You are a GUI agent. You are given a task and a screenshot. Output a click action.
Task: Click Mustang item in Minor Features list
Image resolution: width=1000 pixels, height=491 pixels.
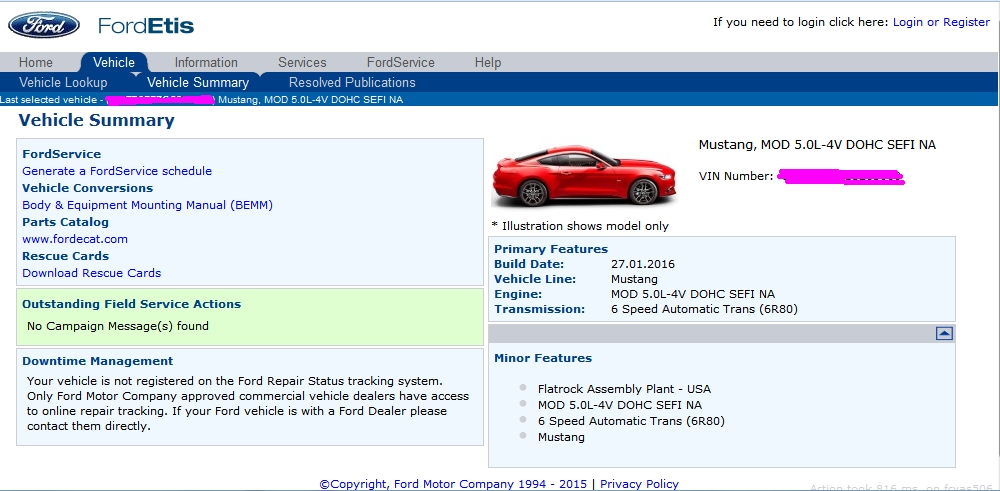pyautogui.click(x=561, y=437)
